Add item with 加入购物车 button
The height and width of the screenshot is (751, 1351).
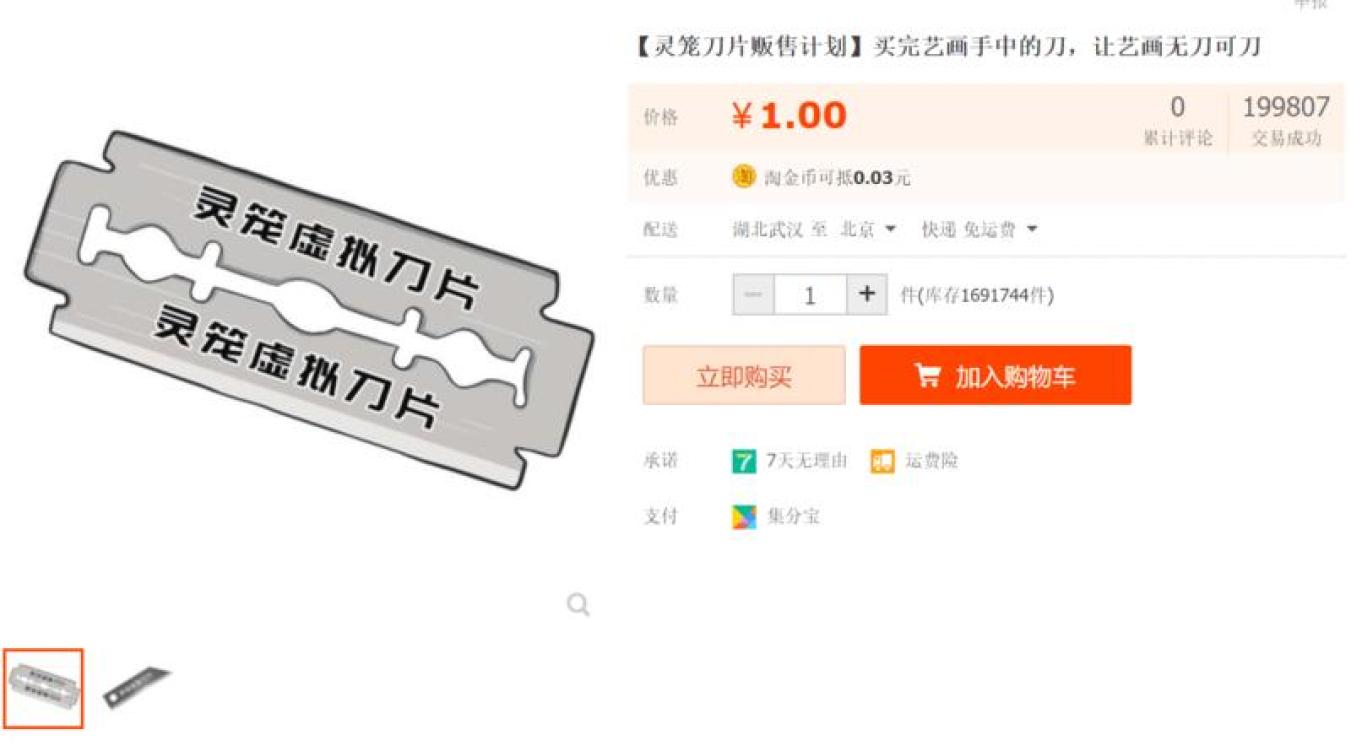pos(995,375)
